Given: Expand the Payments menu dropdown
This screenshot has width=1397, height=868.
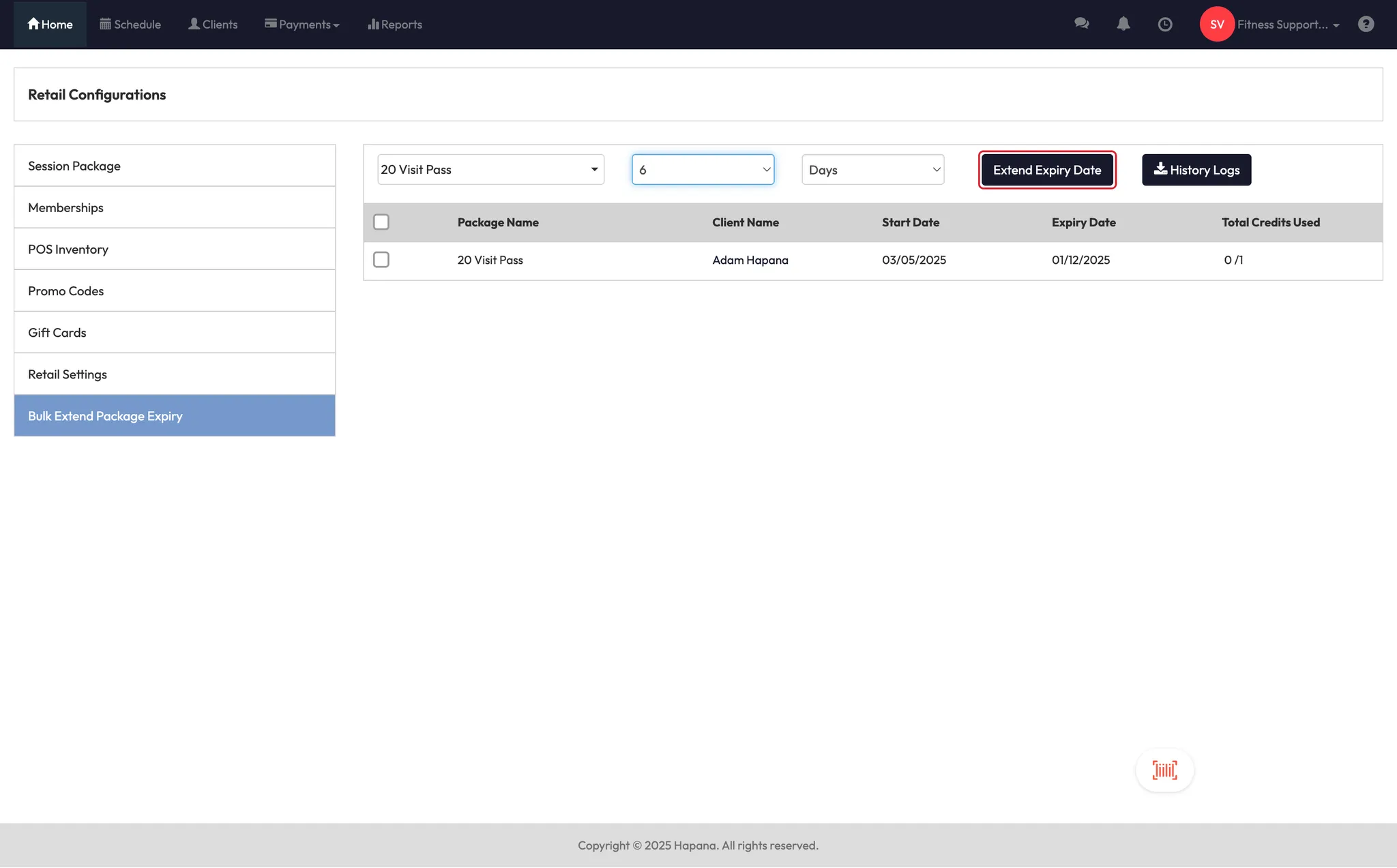Looking at the screenshot, I should point(302,25).
